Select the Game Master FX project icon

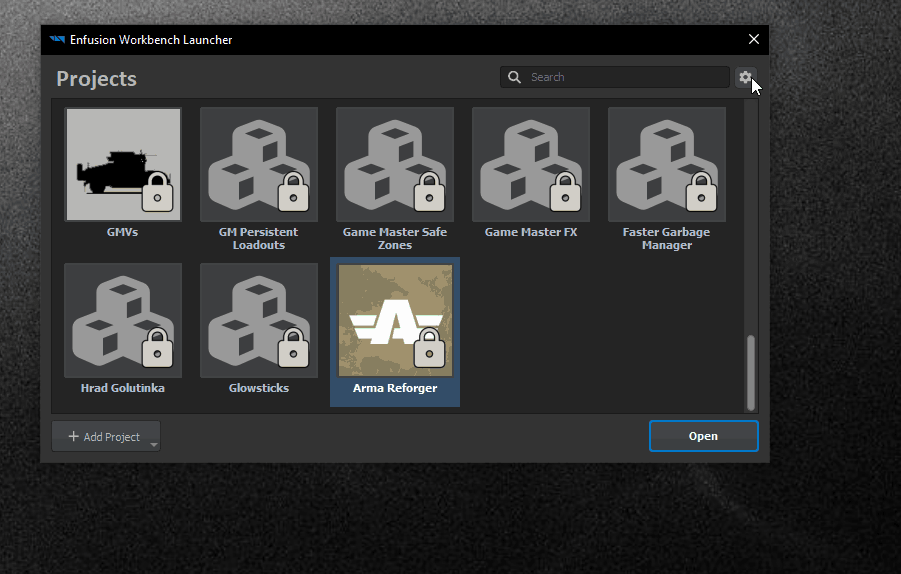coord(531,164)
